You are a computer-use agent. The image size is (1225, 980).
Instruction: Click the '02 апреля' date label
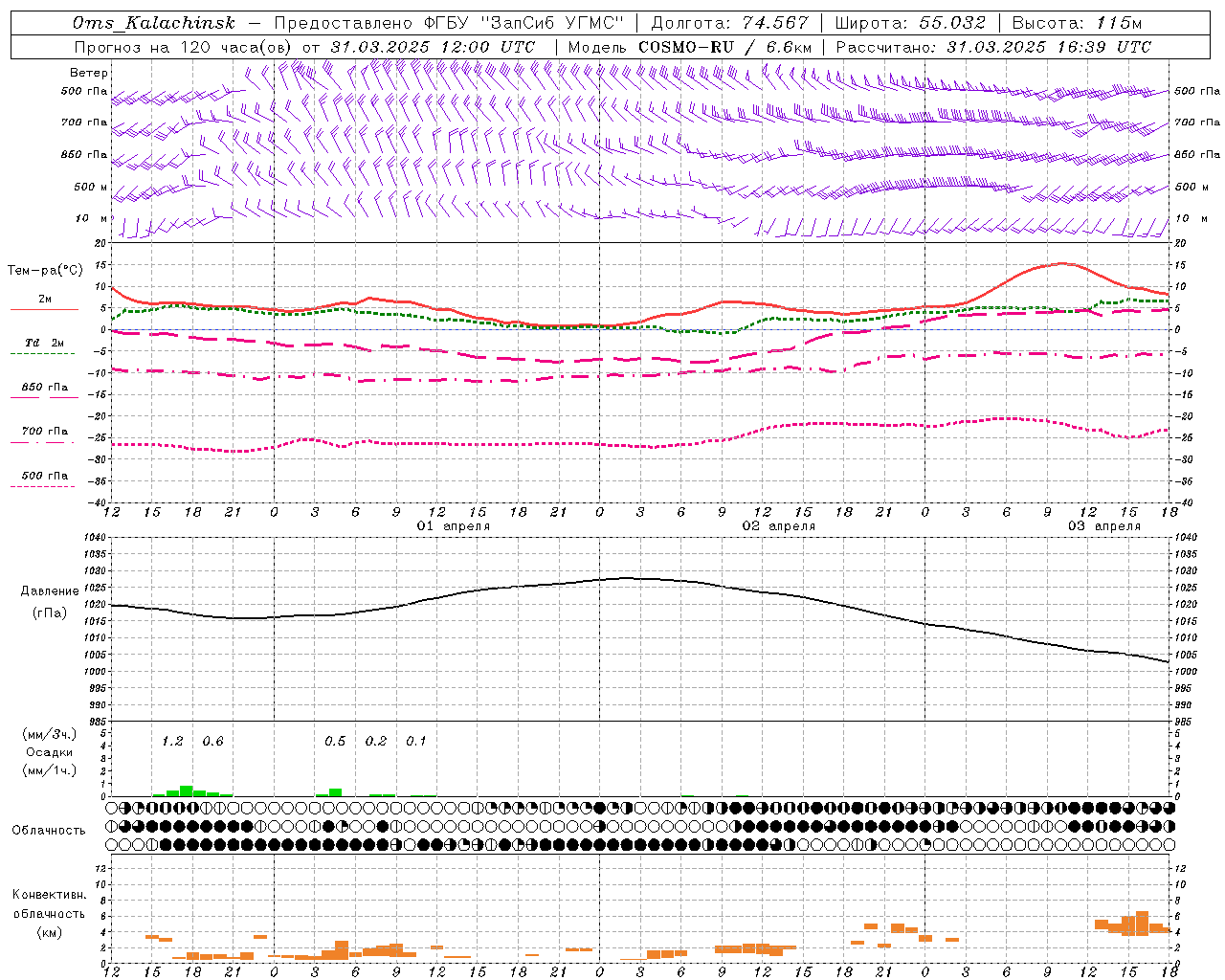[779, 526]
